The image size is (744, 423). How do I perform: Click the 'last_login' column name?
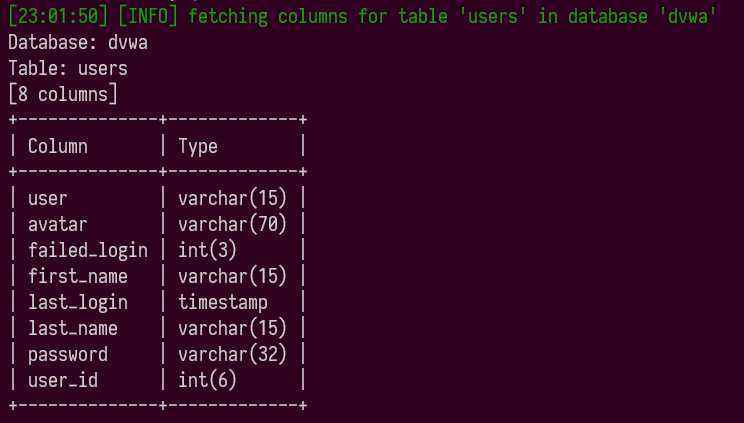[78, 302]
